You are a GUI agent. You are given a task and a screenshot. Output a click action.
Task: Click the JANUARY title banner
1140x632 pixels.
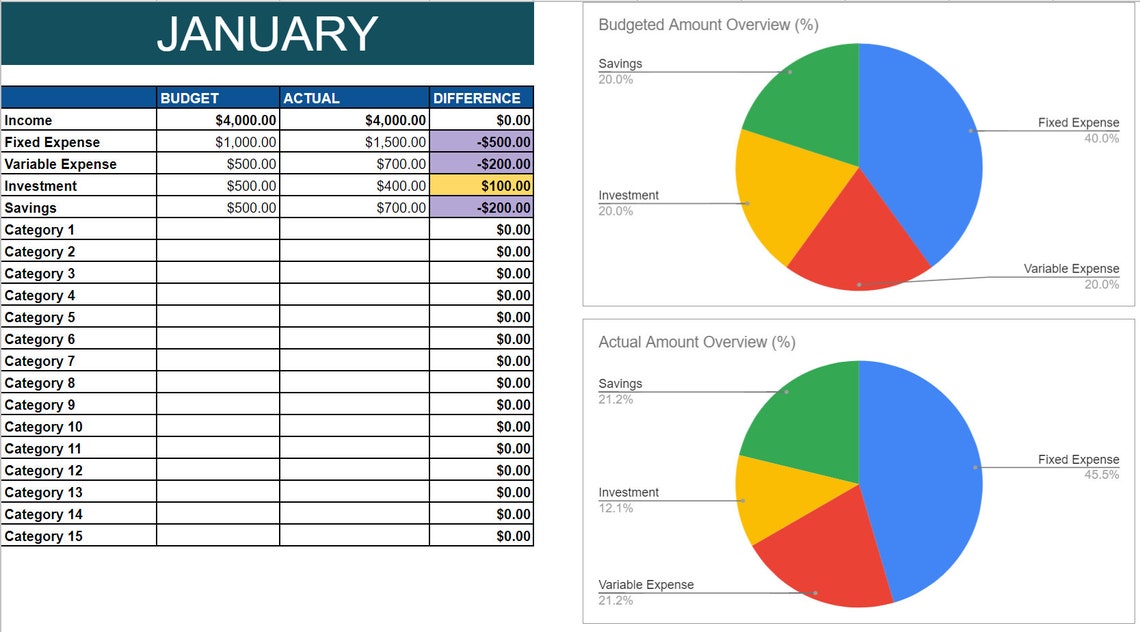pyautogui.click(x=270, y=33)
